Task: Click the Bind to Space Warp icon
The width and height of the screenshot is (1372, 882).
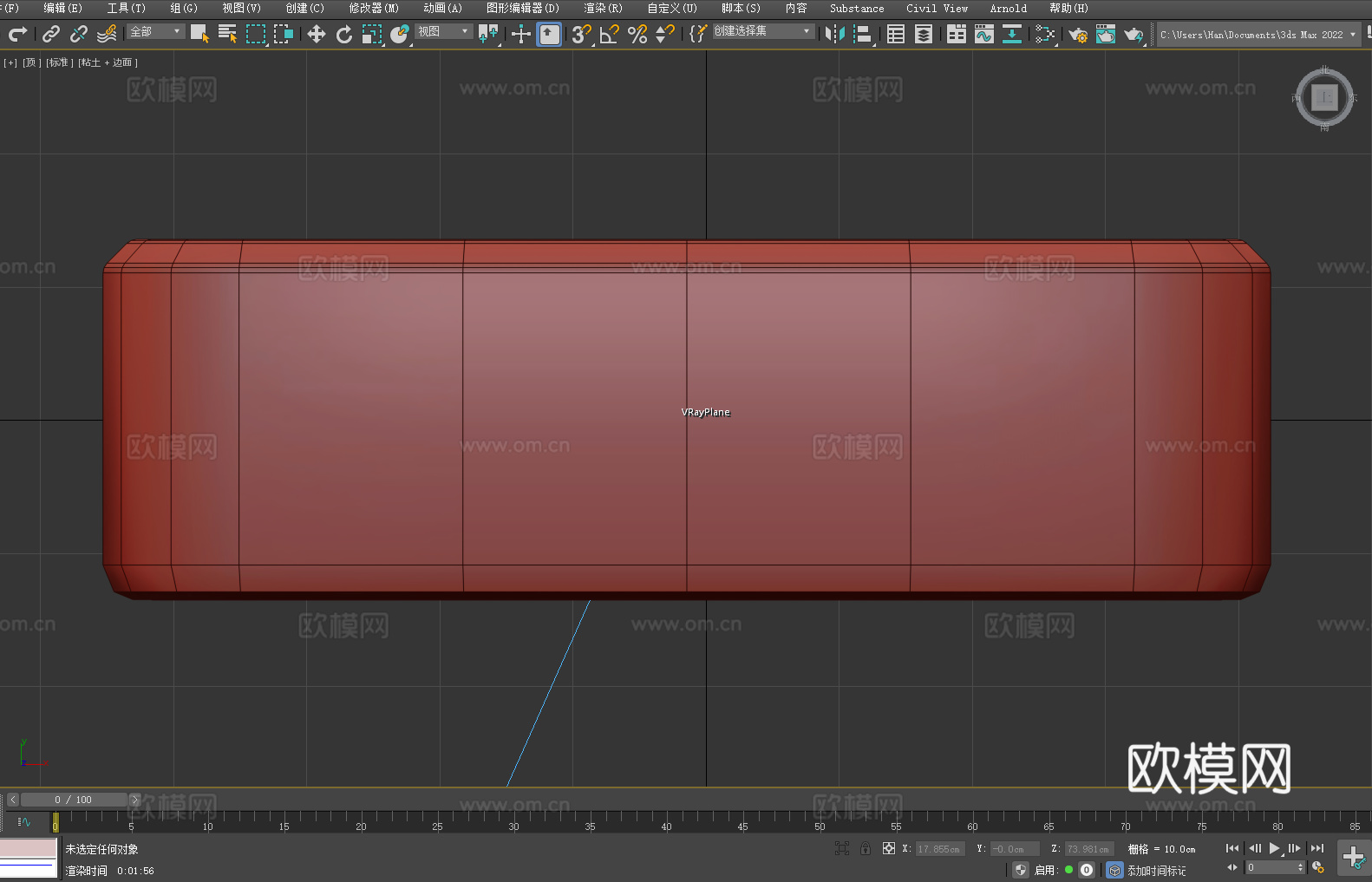Action: point(107,34)
